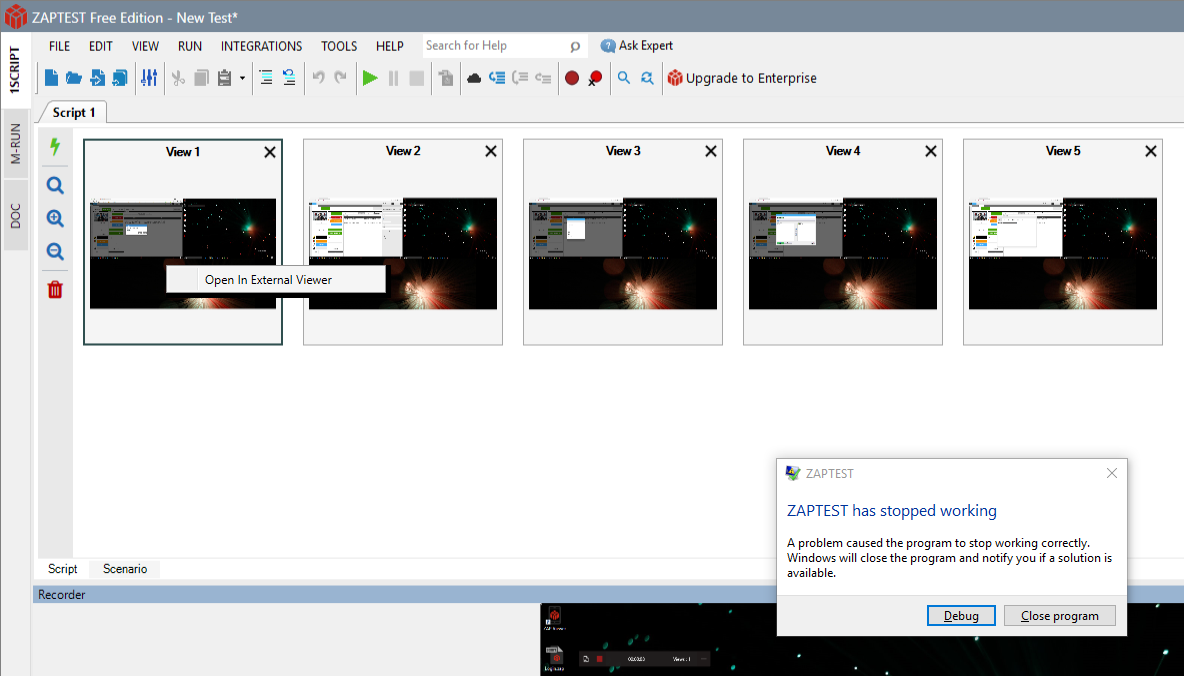This screenshot has height=676, width=1184.
Task: Click Debug in the ZAPTEST error dialog
Action: tap(961, 616)
